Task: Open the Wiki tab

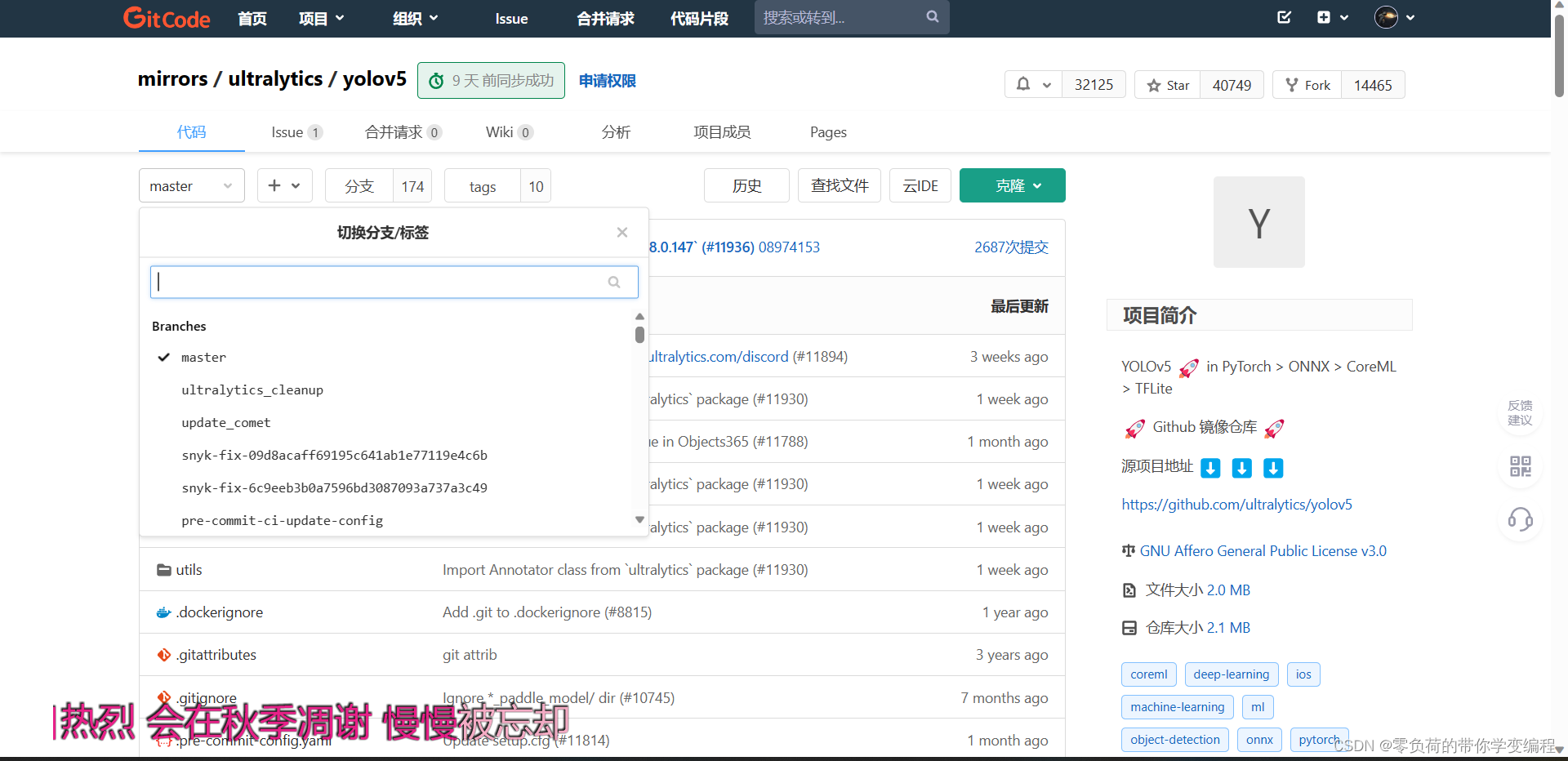Action: [x=510, y=132]
